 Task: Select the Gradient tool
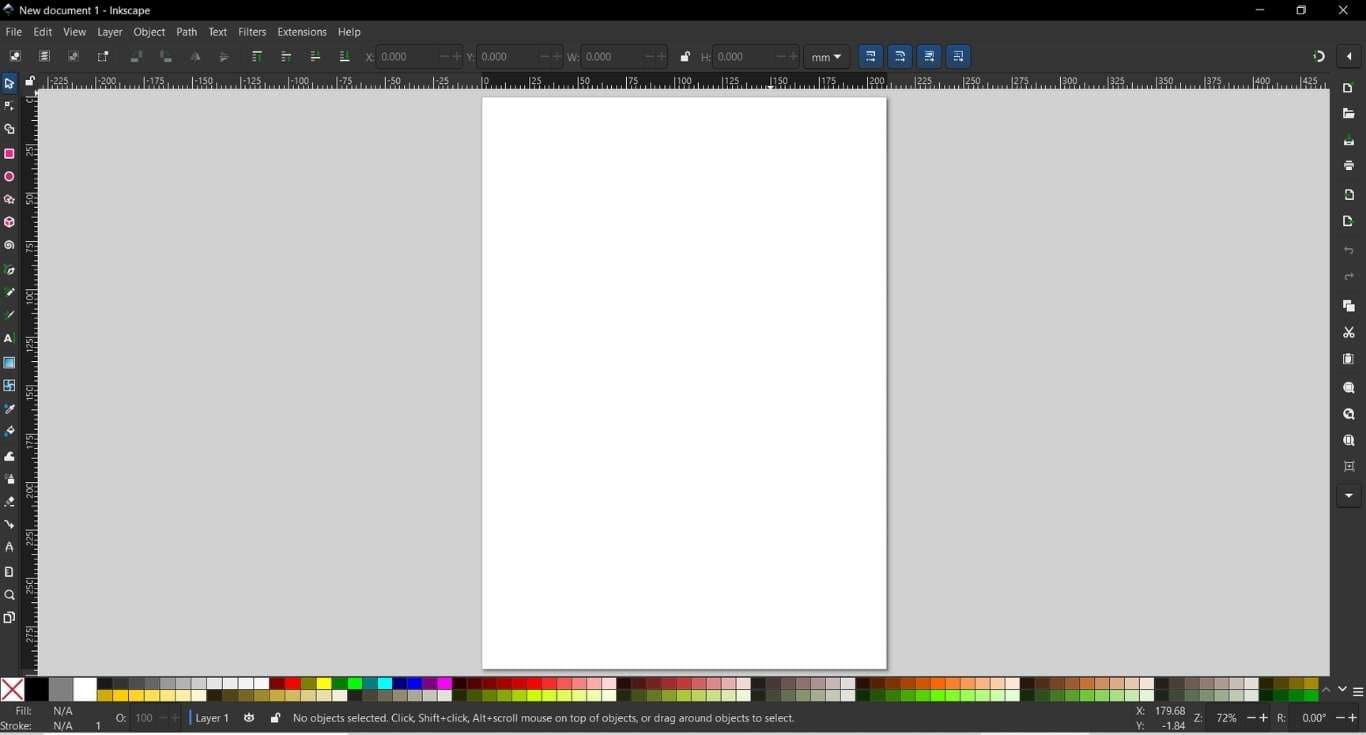click(9, 363)
